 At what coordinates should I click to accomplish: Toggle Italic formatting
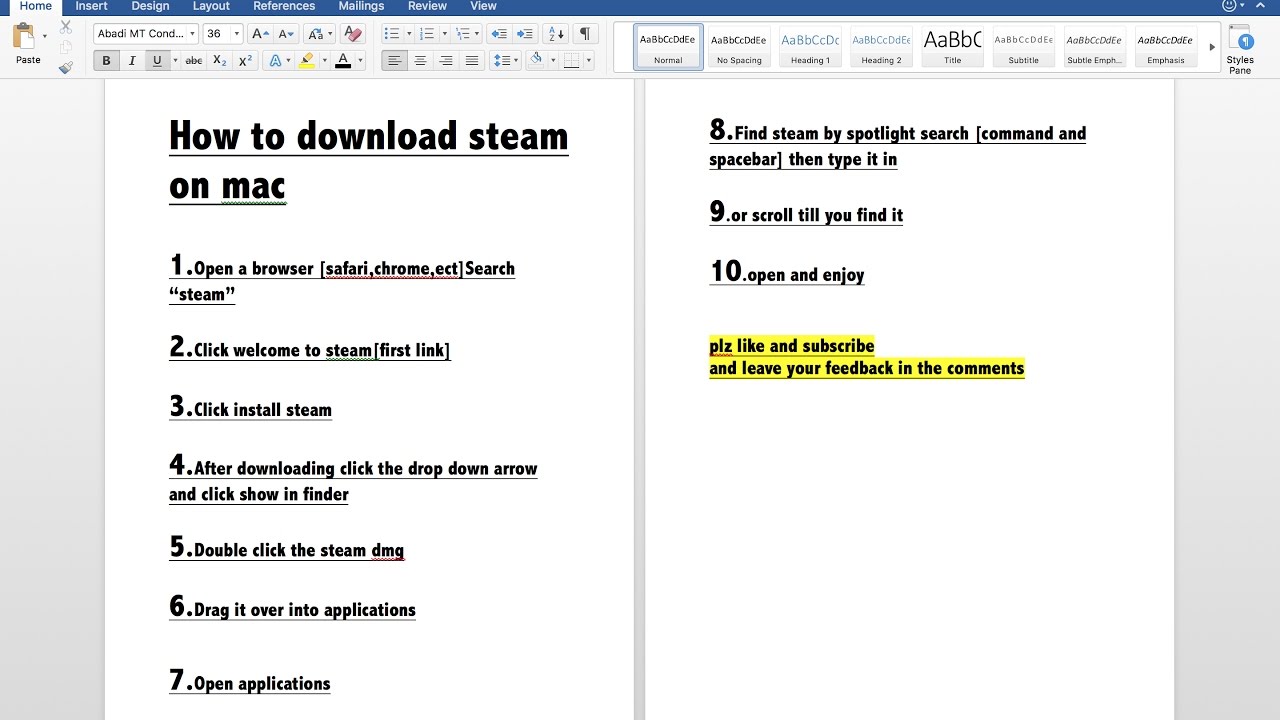click(x=131, y=61)
